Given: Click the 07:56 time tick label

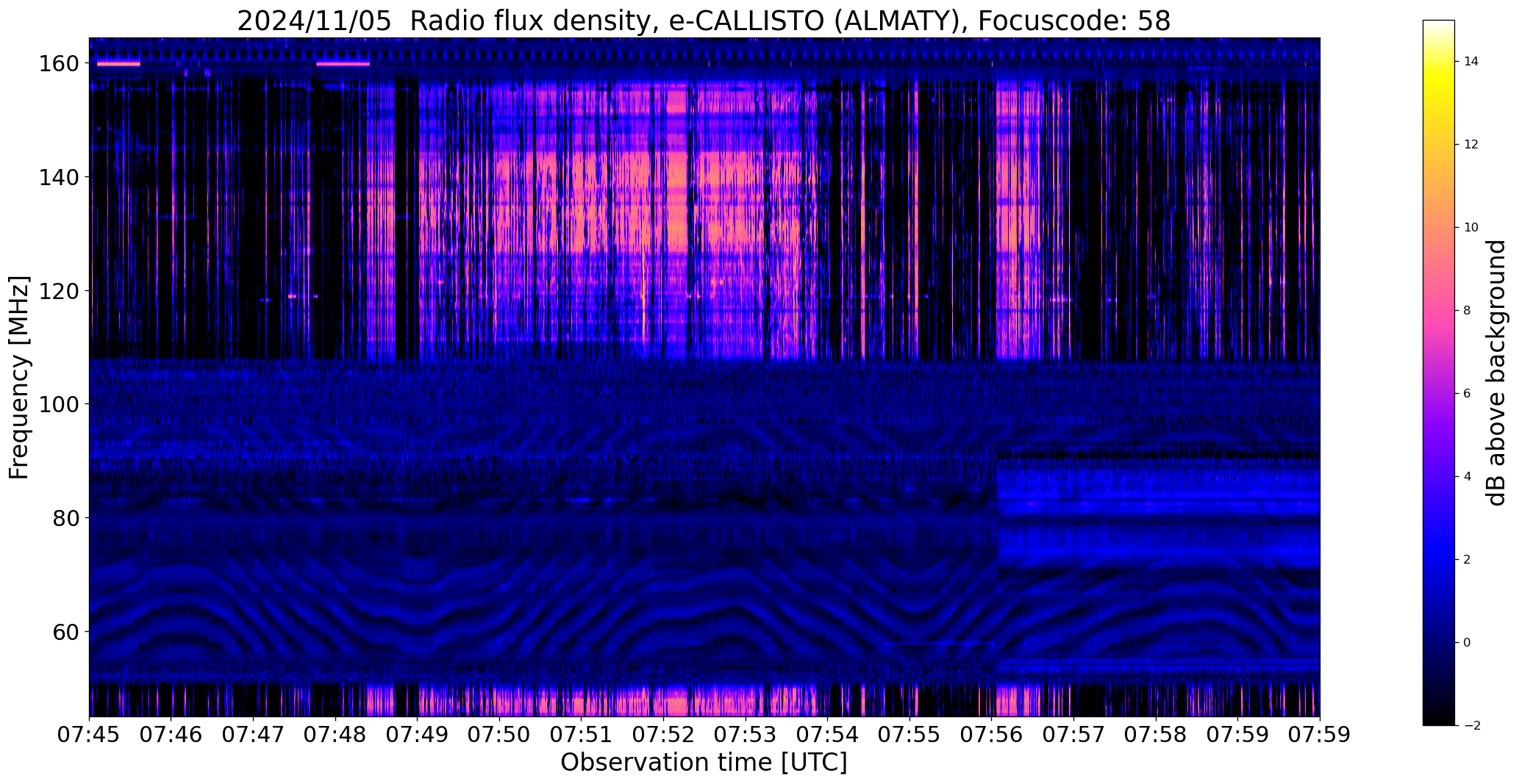Looking at the screenshot, I should (992, 735).
